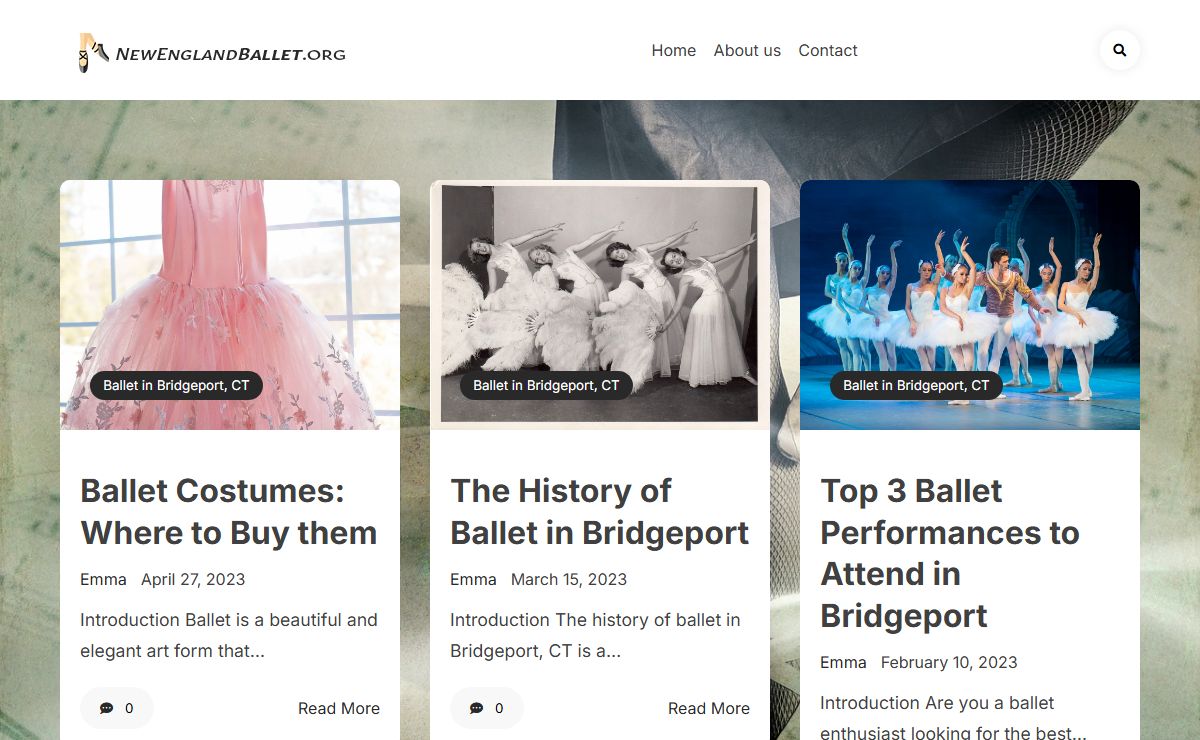The image size is (1200, 740).
Task: Open comments bubble on Ballet Costumes post
Action: click(x=117, y=708)
